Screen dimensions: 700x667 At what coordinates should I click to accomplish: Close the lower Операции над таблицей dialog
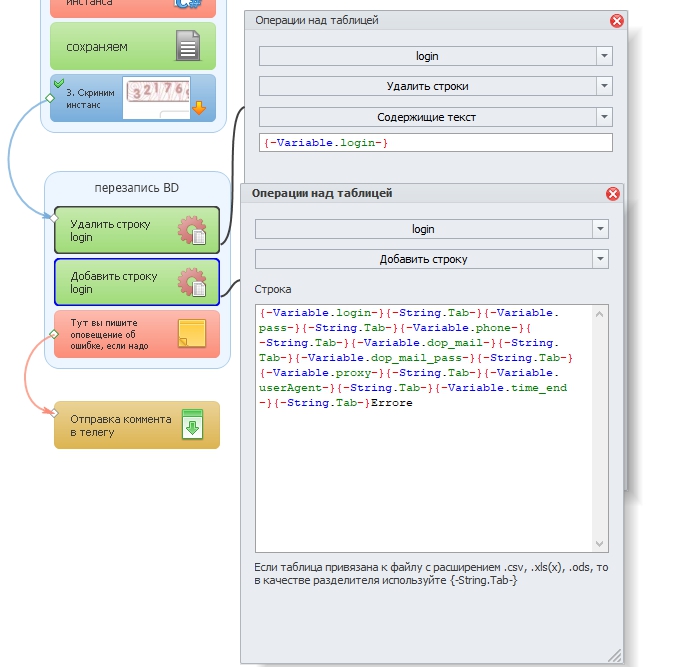[x=612, y=193]
